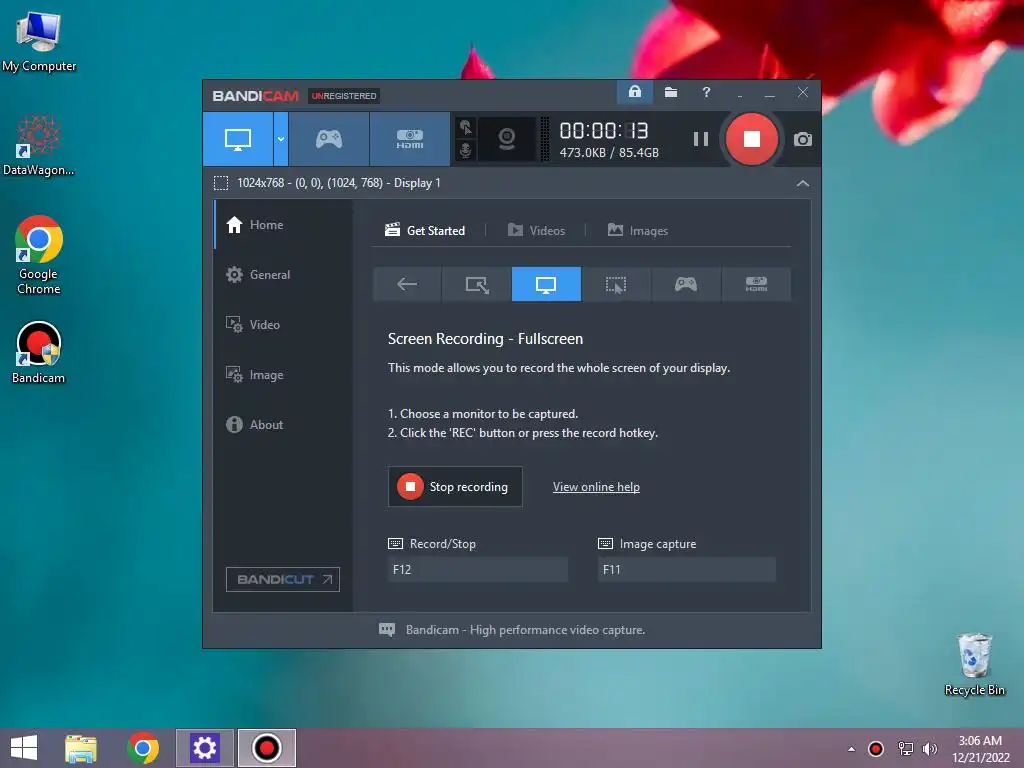The image size is (1024, 768).
Task: Switch to Images tab
Action: tap(637, 231)
